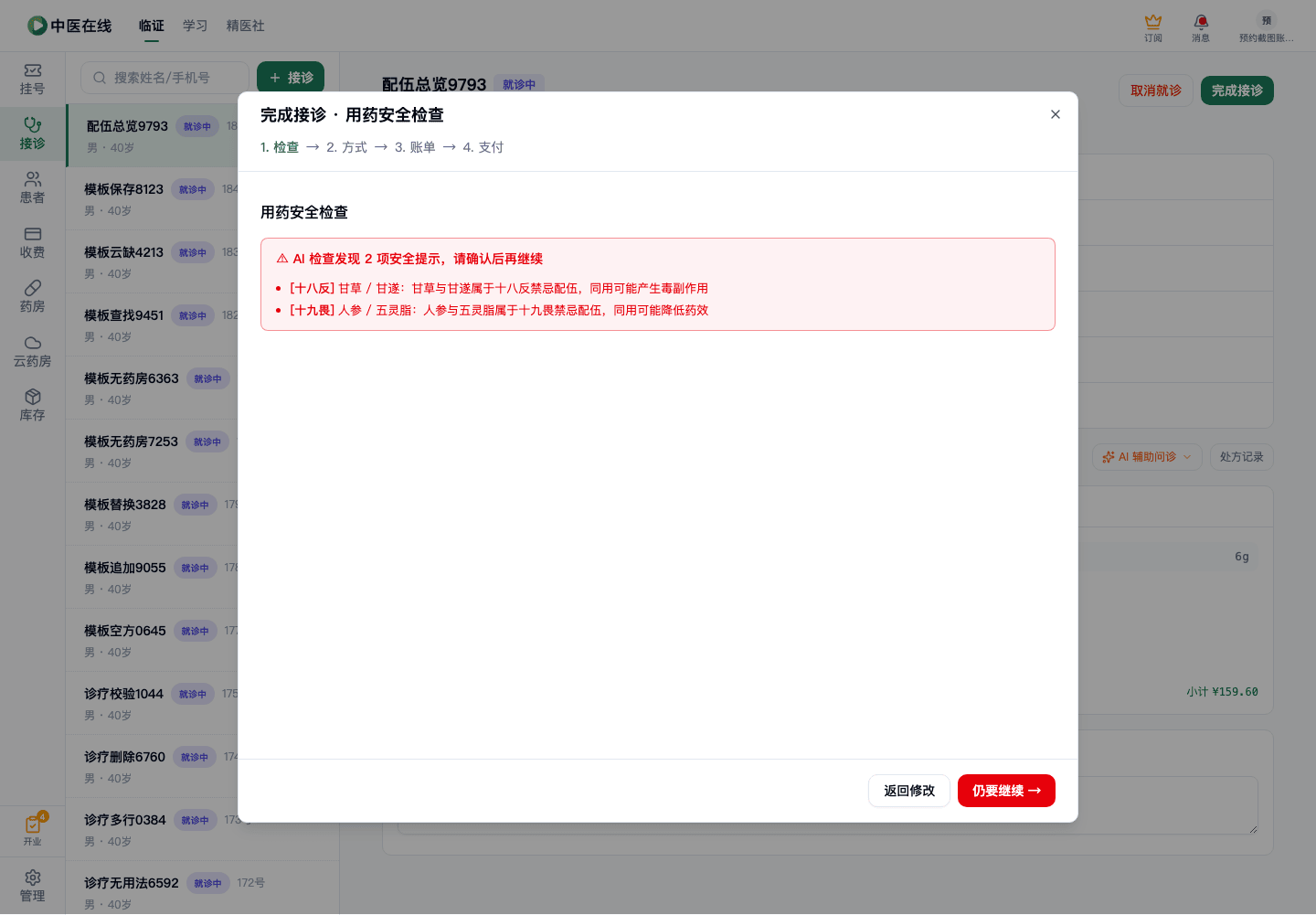Select step 3. 账单 in dialog
This screenshot has height=915, width=1316.
[415, 147]
